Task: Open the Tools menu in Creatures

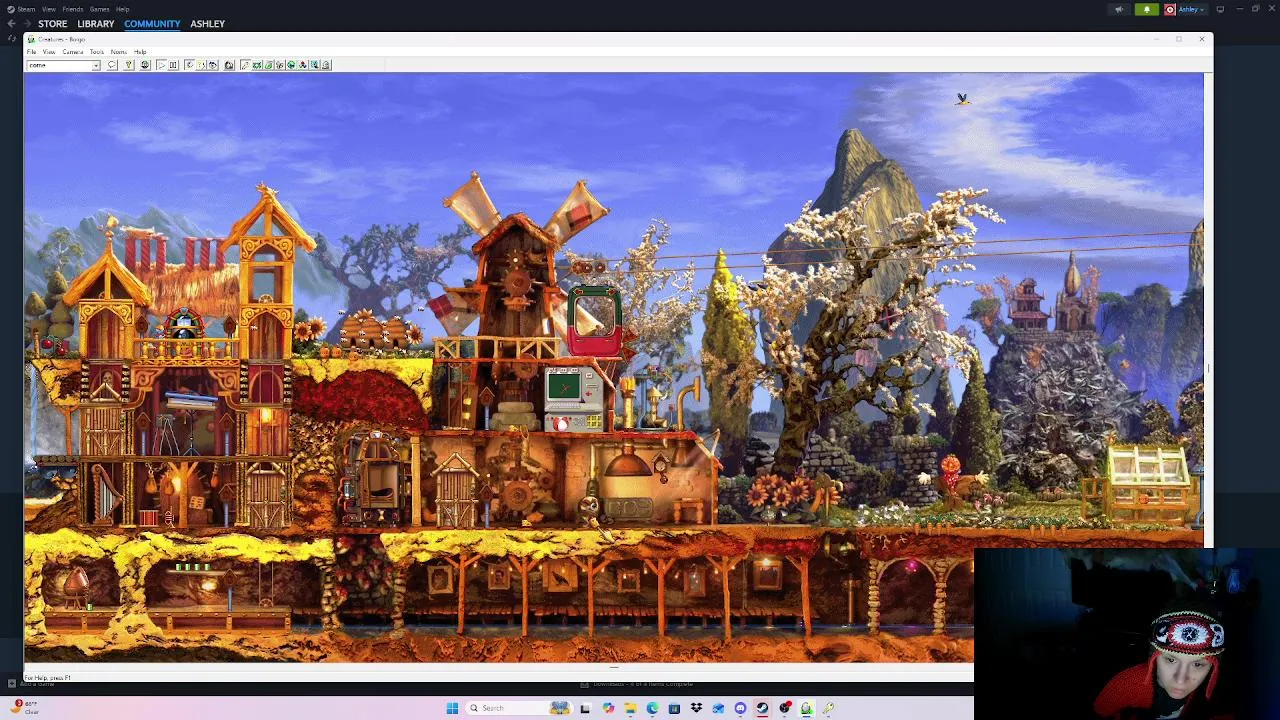Action: [x=97, y=52]
